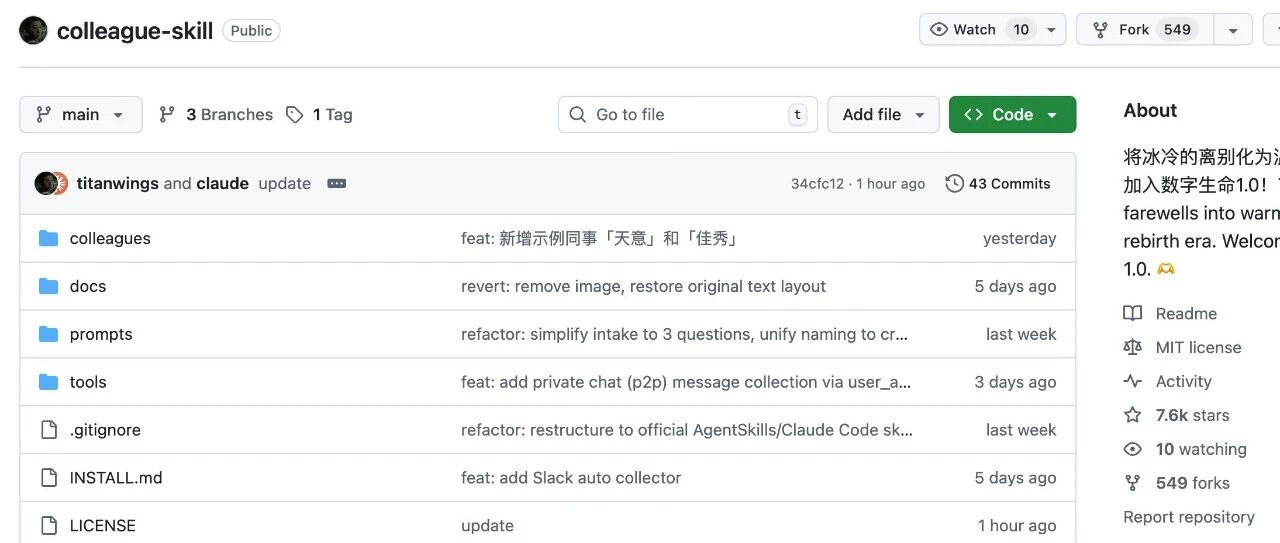This screenshot has width=1280, height=543.
Task: Open 'refactor: restructure to official AgentSkills' commit
Action: pos(687,430)
